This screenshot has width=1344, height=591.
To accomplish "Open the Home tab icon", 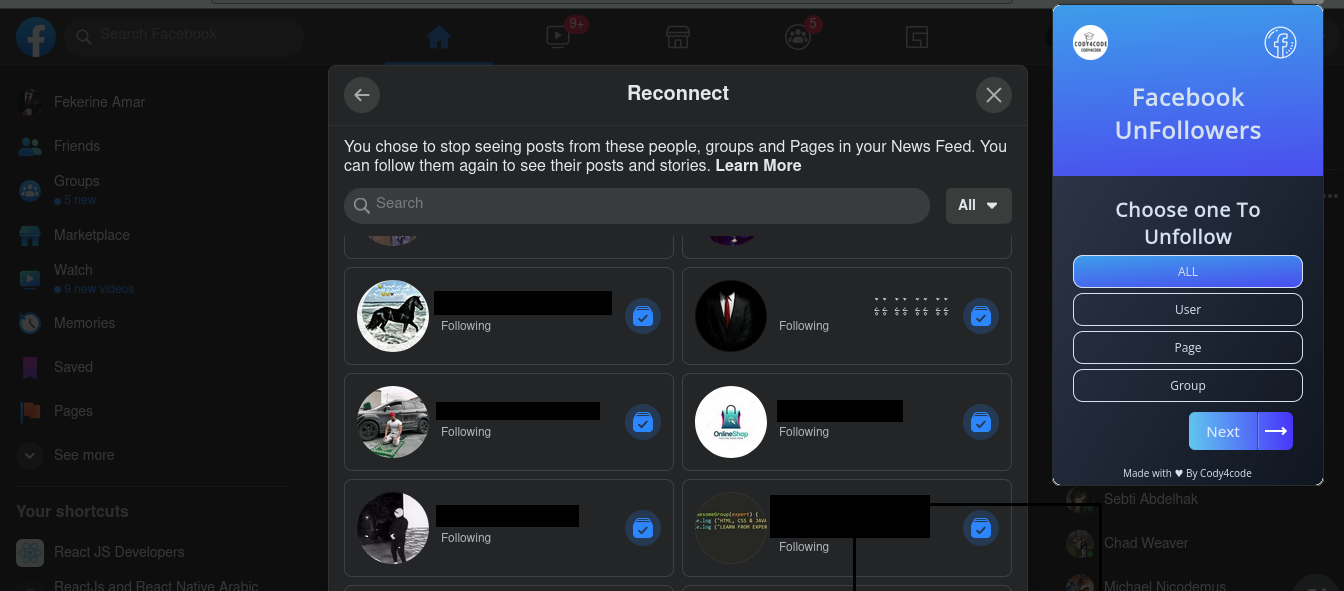I will [x=439, y=37].
